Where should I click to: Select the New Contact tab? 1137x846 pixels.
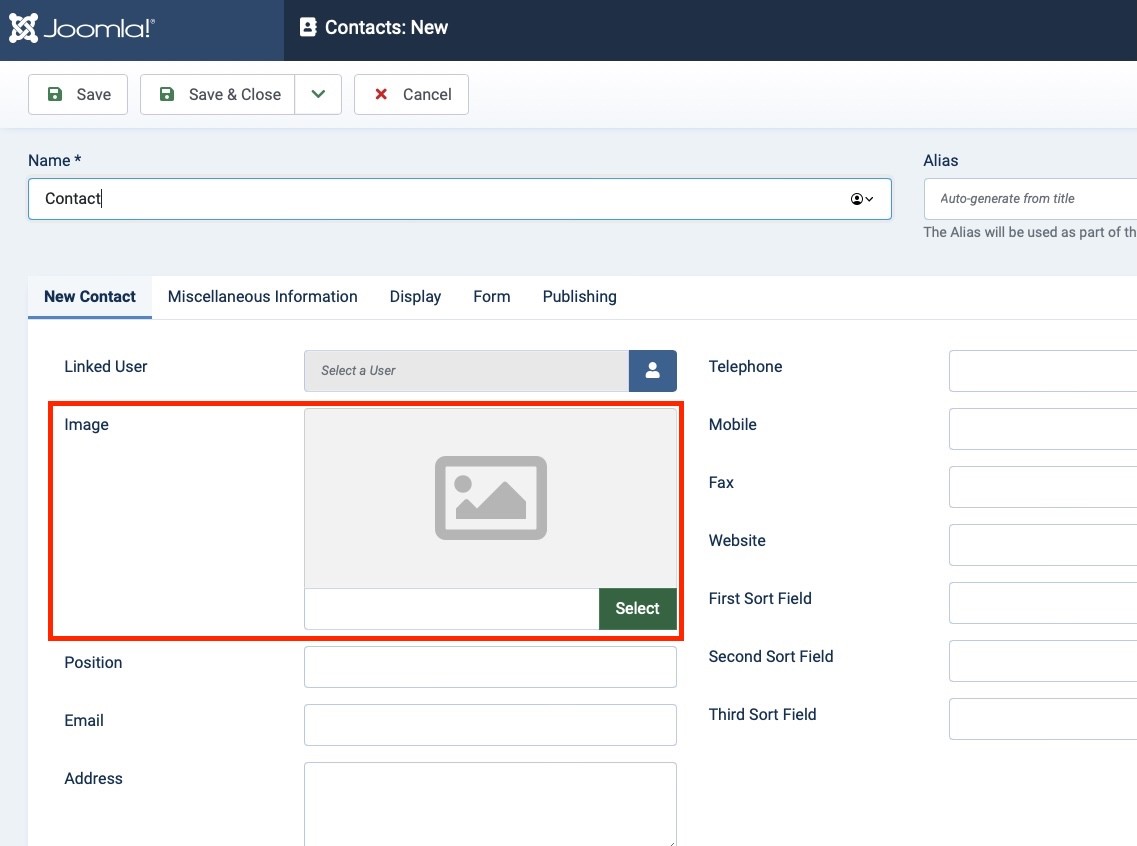point(90,297)
